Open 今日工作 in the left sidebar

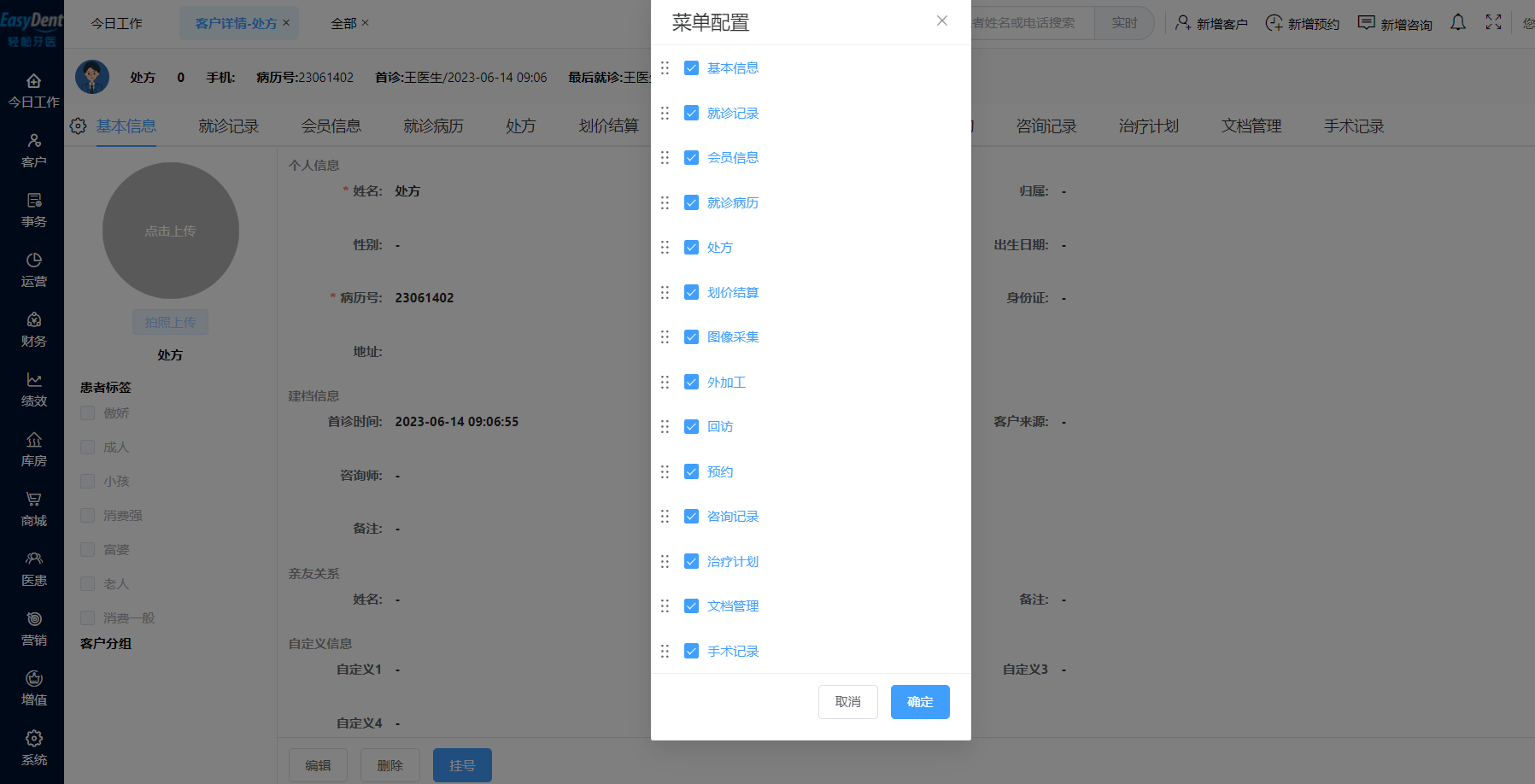33,91
